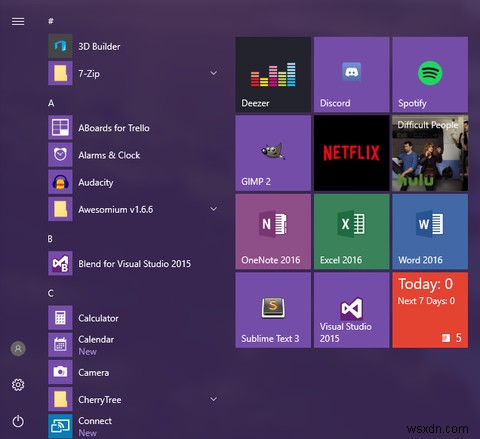The image size is (480, 439).
Task: Launch Alarms & Clock icon
Action: click(x=60, y=155)
